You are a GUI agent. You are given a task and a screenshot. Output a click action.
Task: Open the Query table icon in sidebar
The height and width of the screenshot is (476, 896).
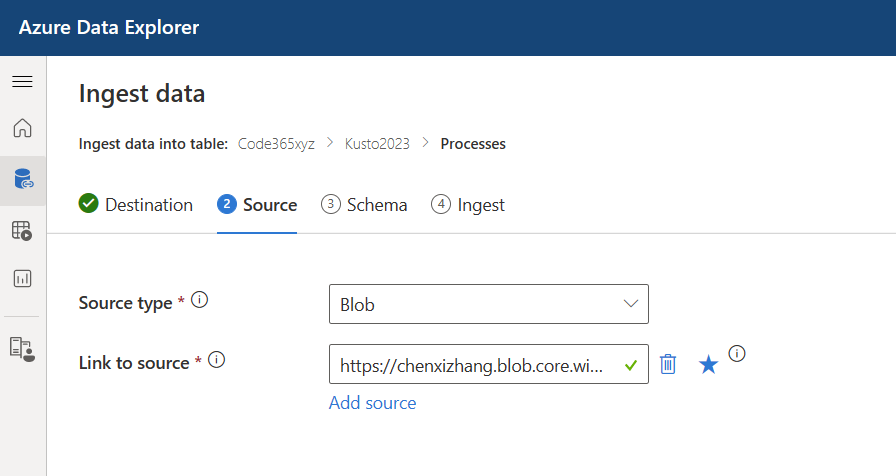pos(22,230)
